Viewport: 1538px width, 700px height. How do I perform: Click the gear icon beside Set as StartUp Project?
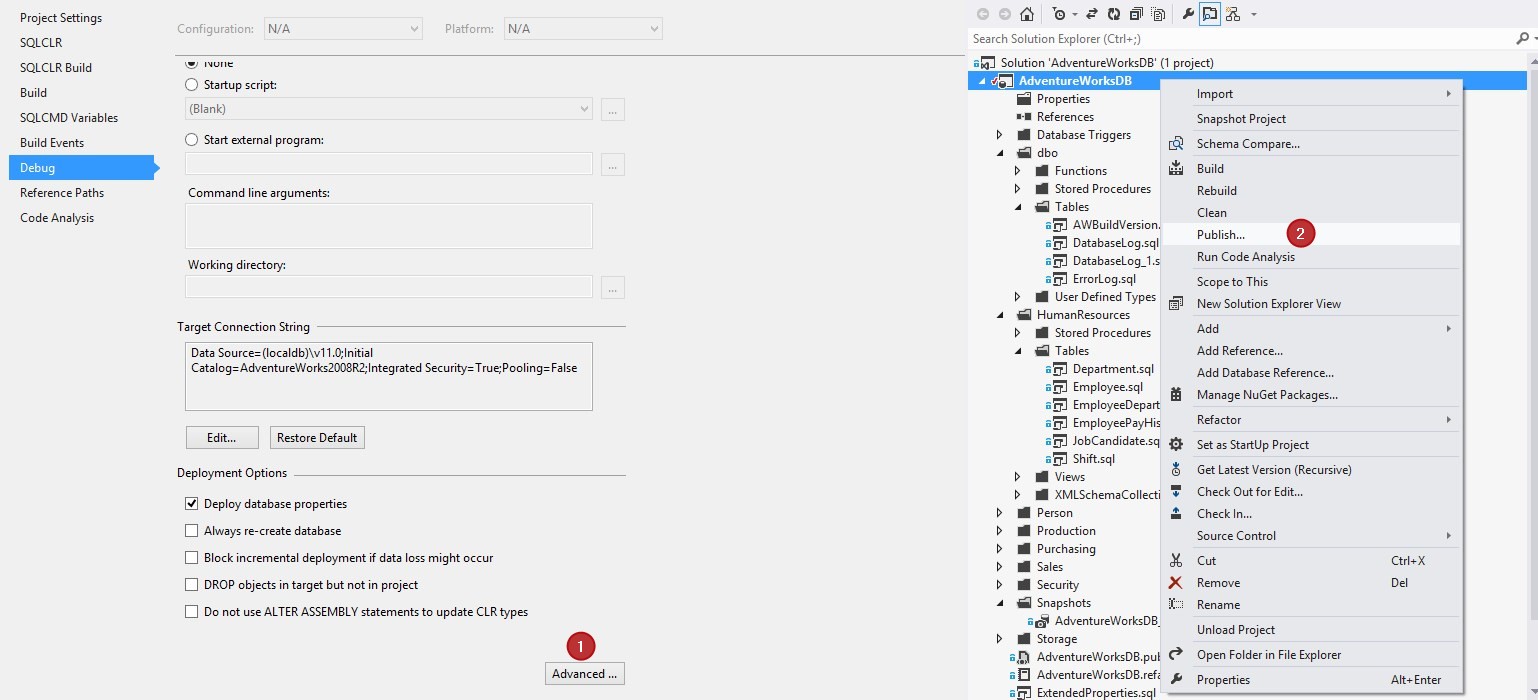[1176, 444]
